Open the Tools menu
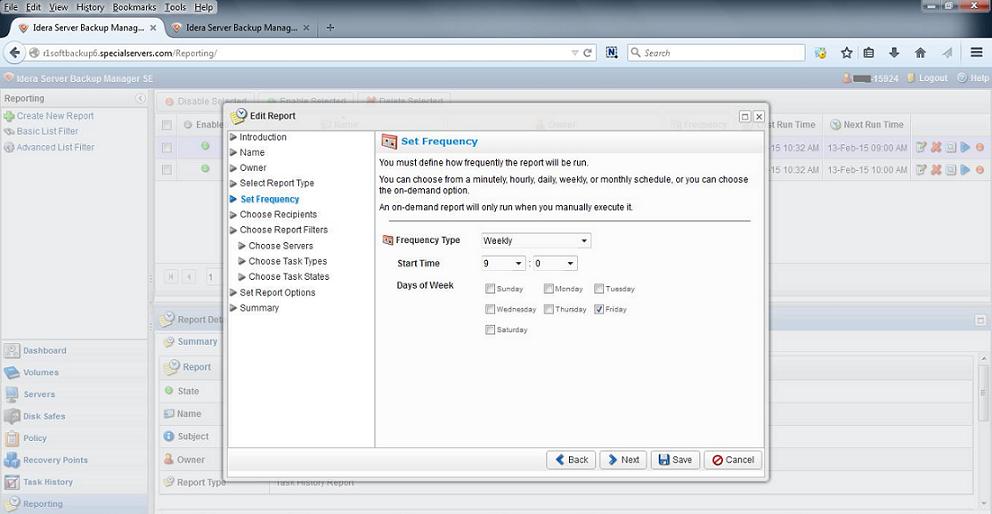 point(175,8)
